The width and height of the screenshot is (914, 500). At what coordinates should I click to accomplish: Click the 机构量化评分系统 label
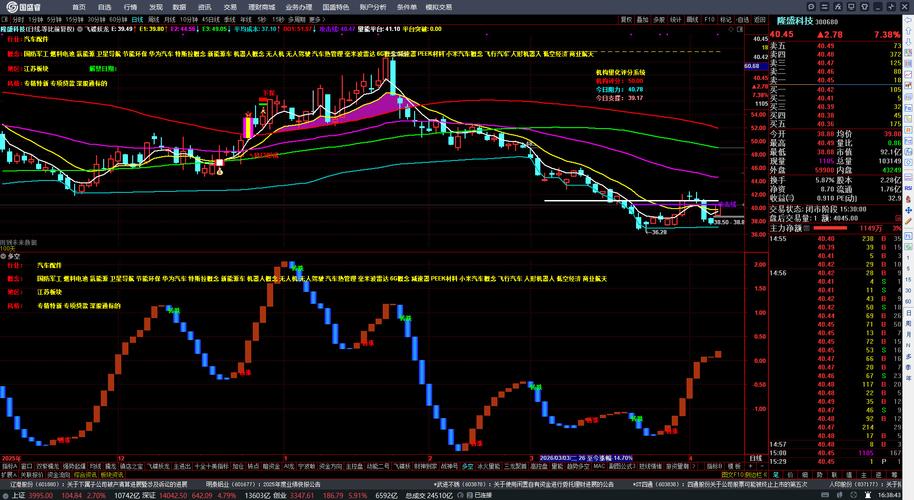(620, 73)
